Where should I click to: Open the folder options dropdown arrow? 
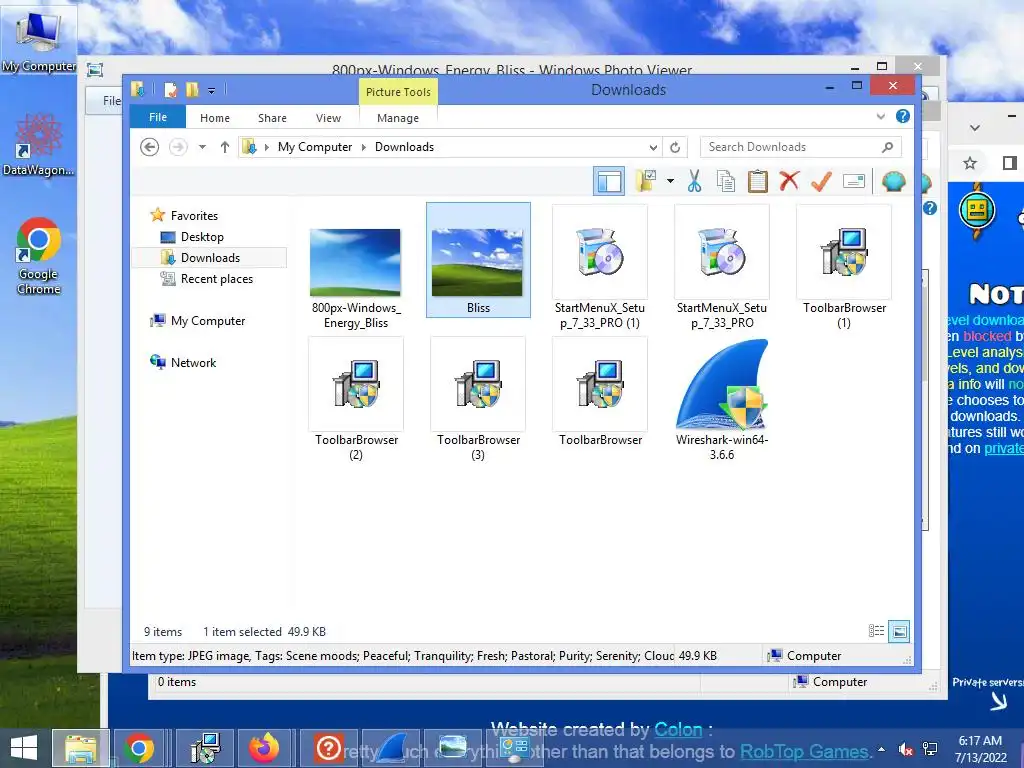tap(670, 181)
